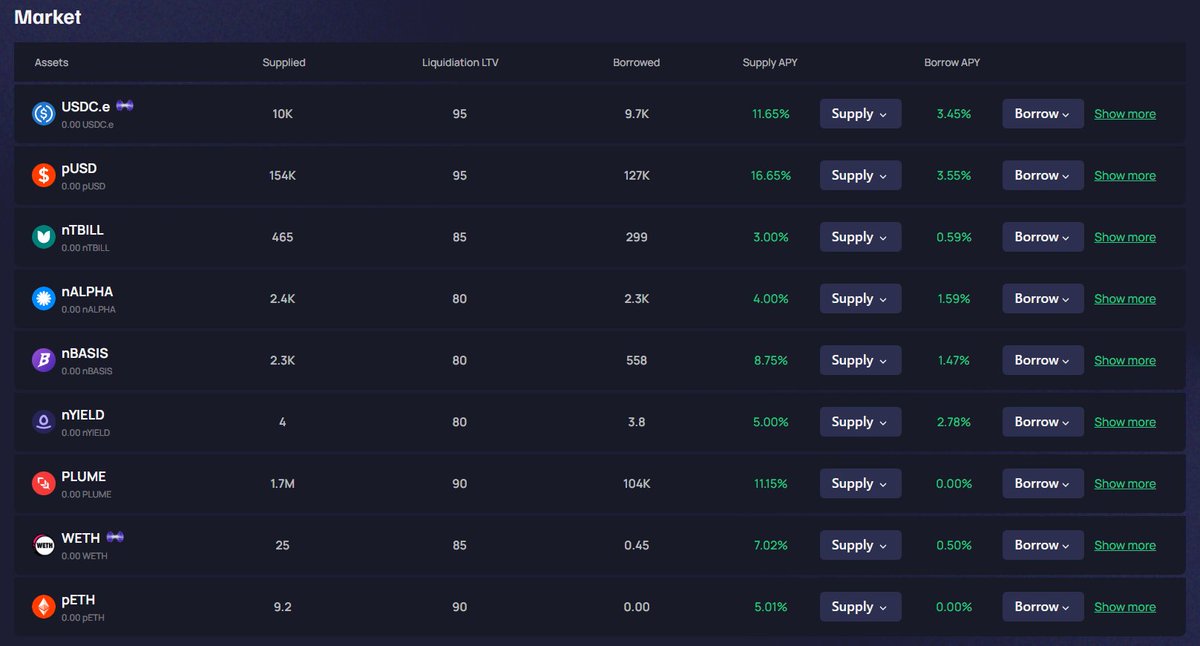Open the Borrow dropdown for nYIELD

tap(1043, 422)
